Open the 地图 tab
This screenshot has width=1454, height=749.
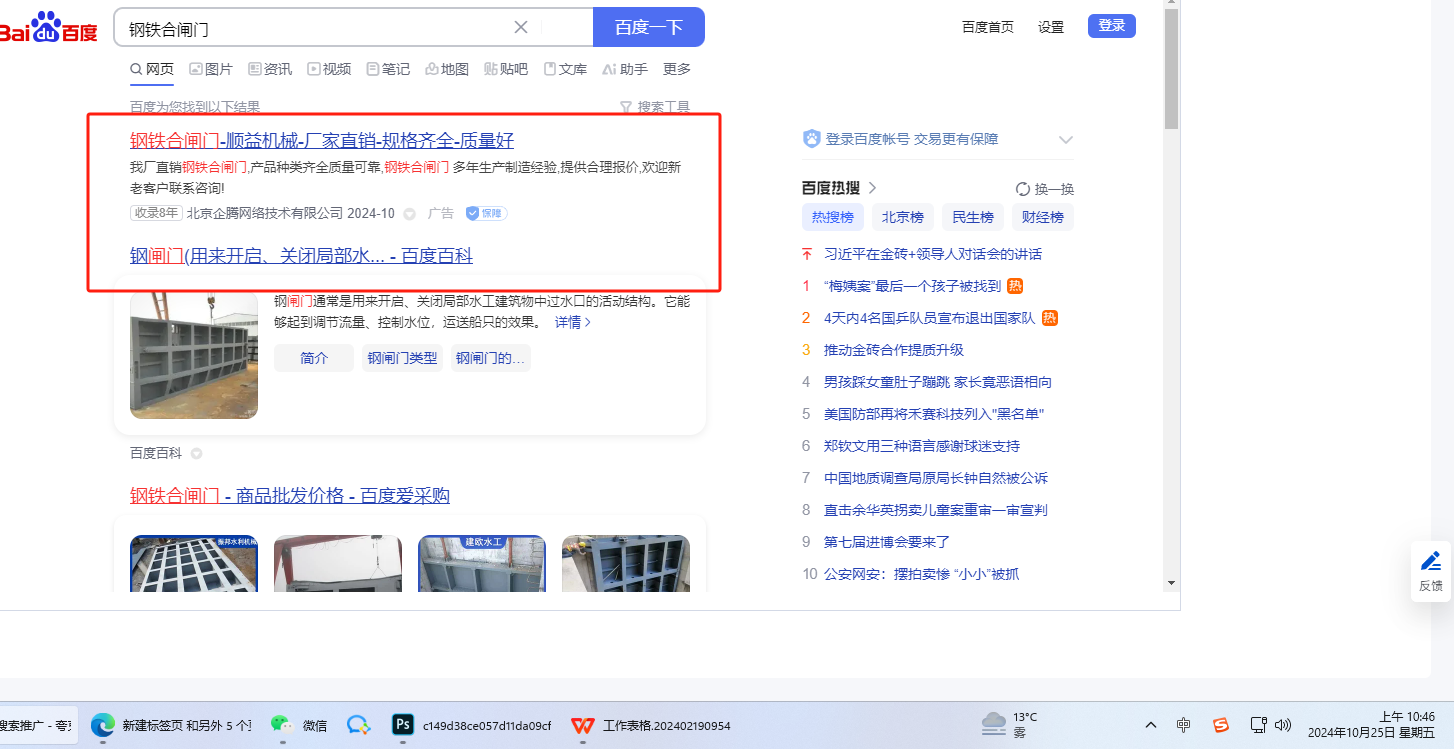447,69
